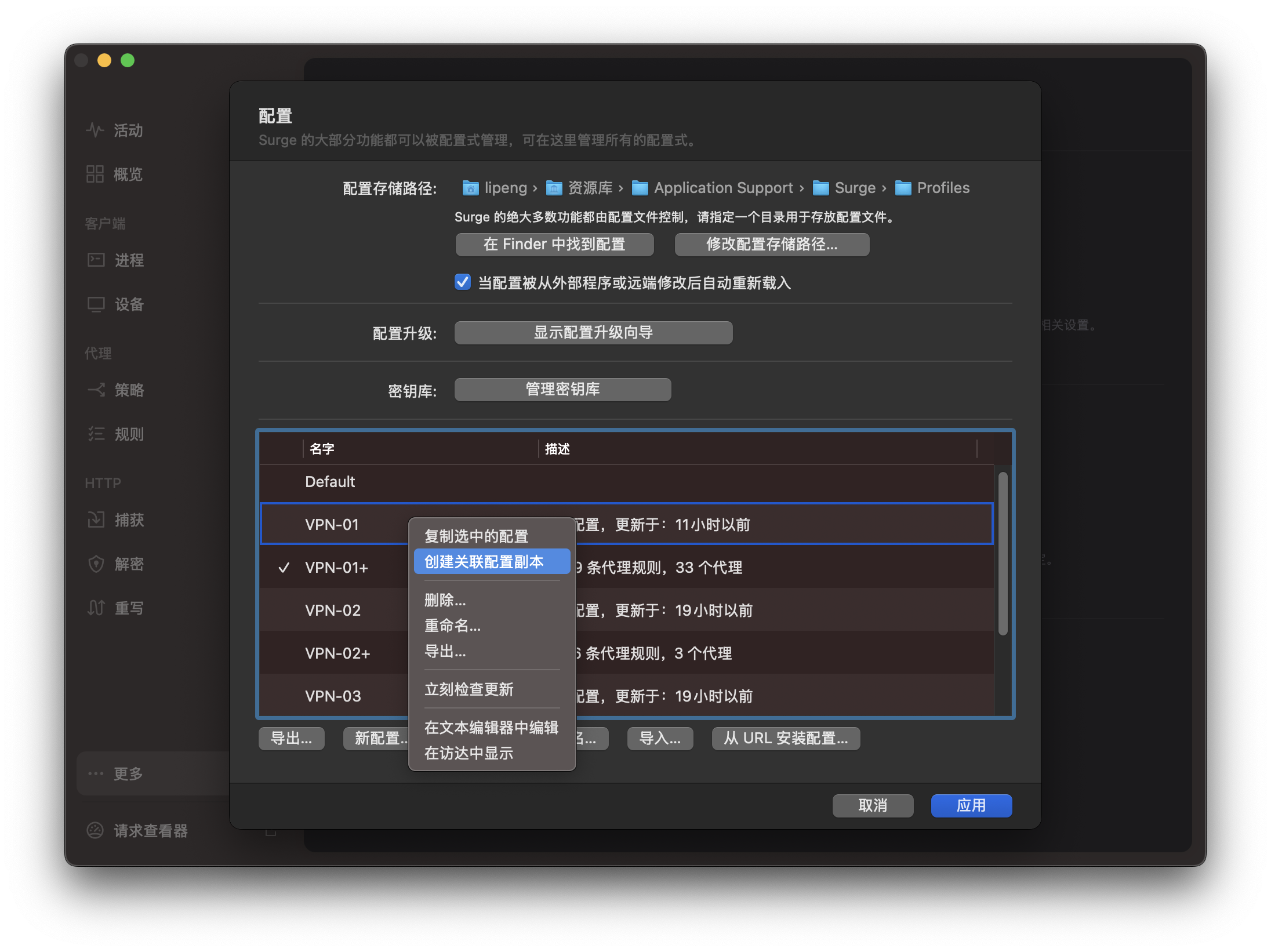Click the Rules checklist icon

tap(96, 434)
